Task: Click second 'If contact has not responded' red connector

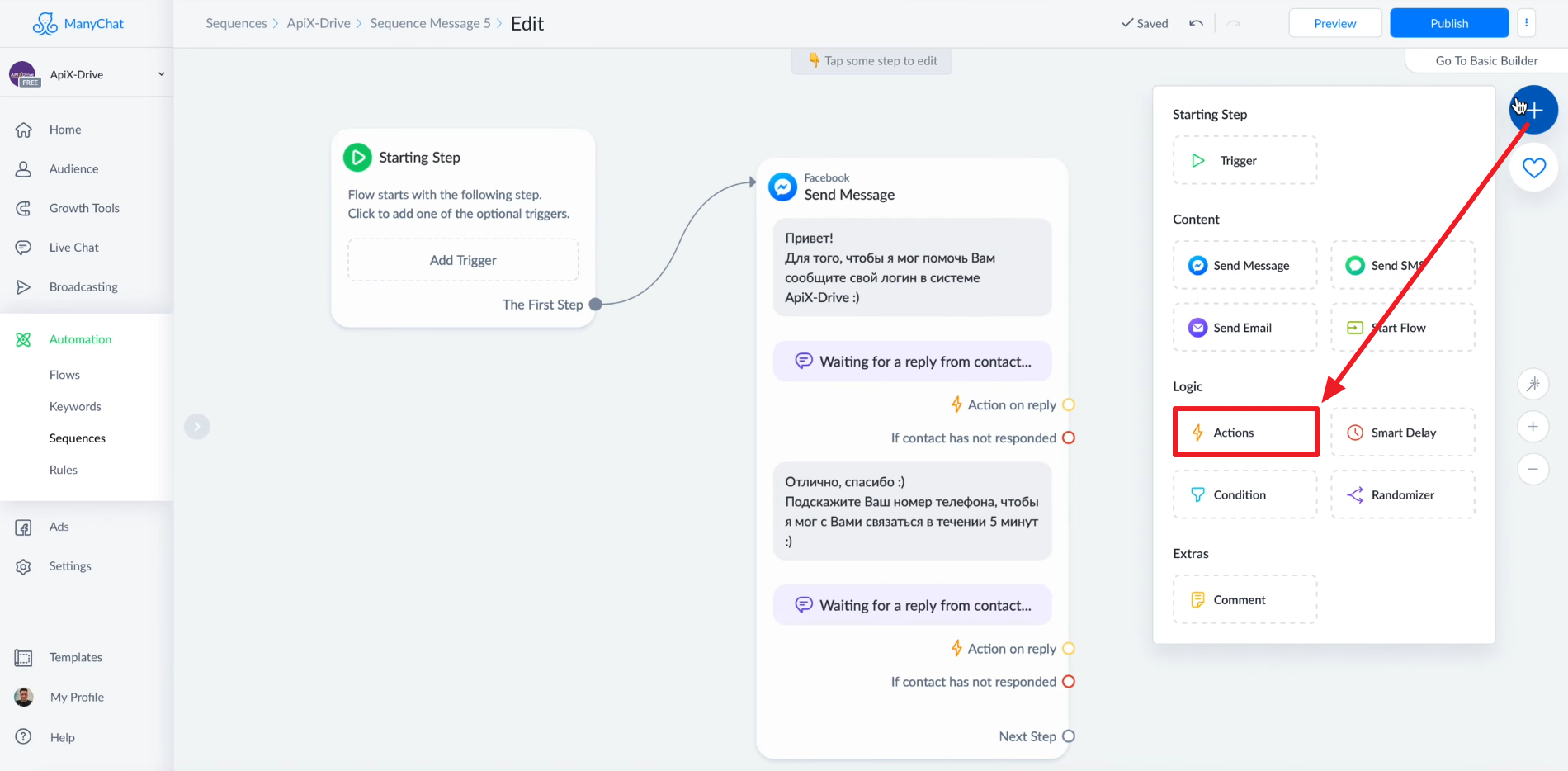Action: [1069, 682]
